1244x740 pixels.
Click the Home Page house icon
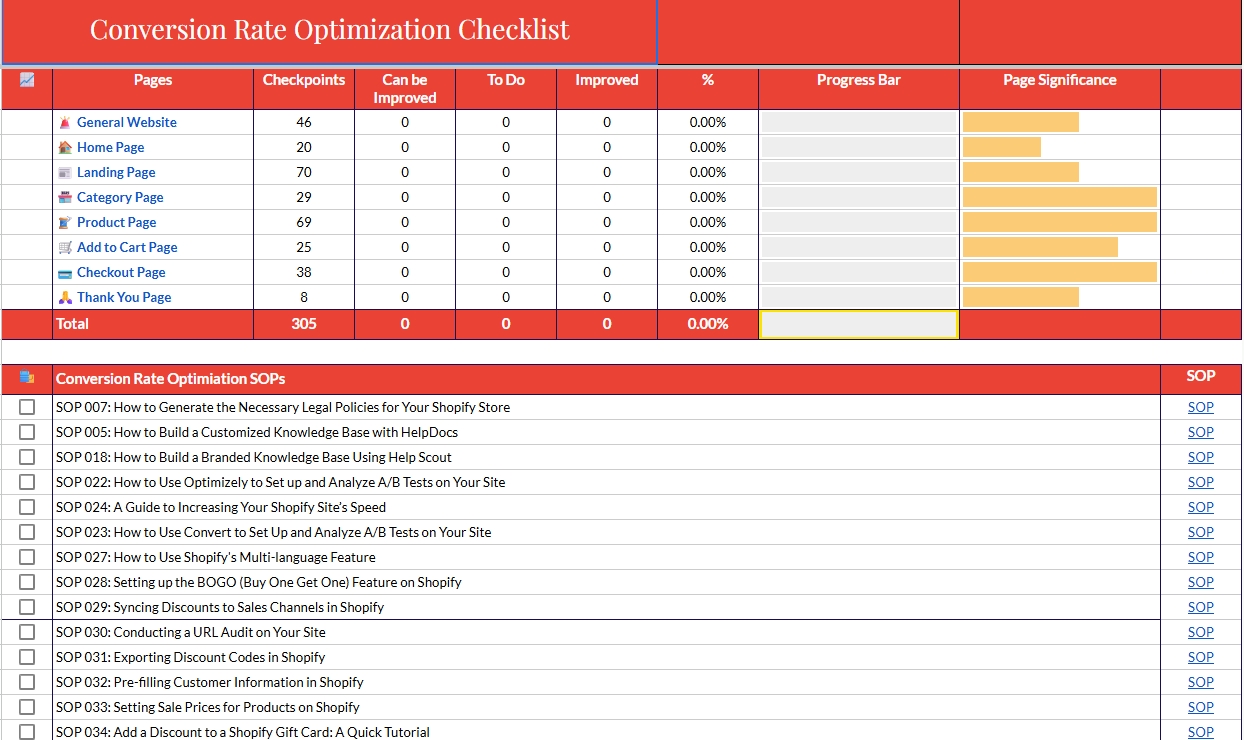pyautogui.click(x=65, y=147)
